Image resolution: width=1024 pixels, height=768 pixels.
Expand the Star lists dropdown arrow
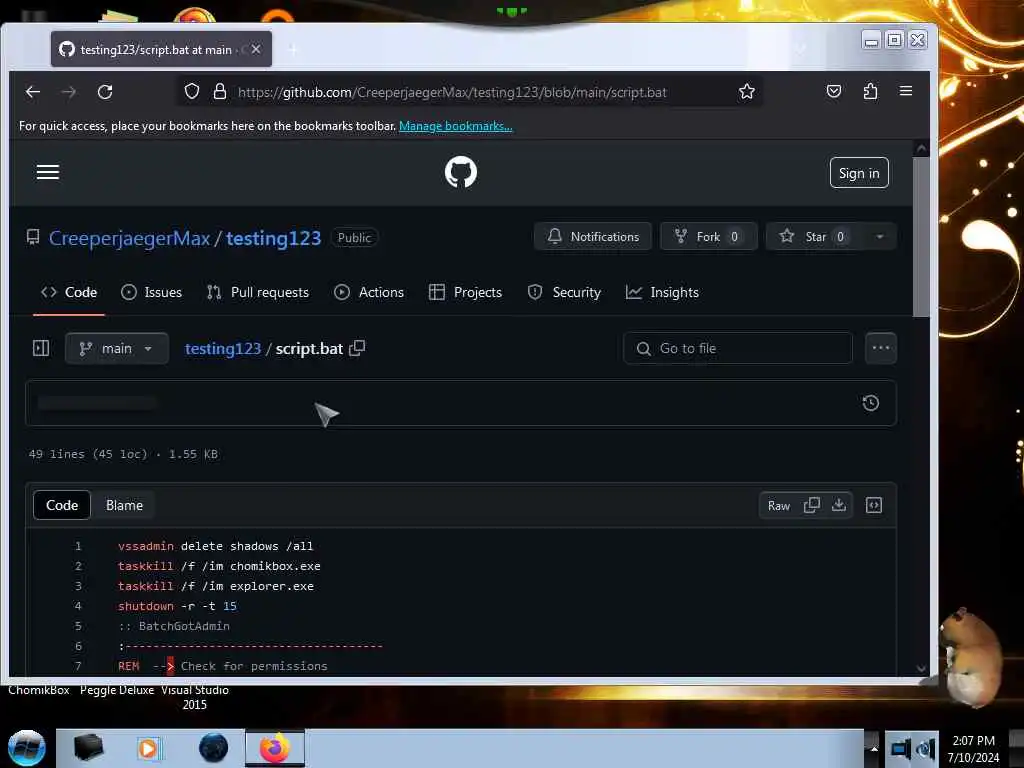880,236
